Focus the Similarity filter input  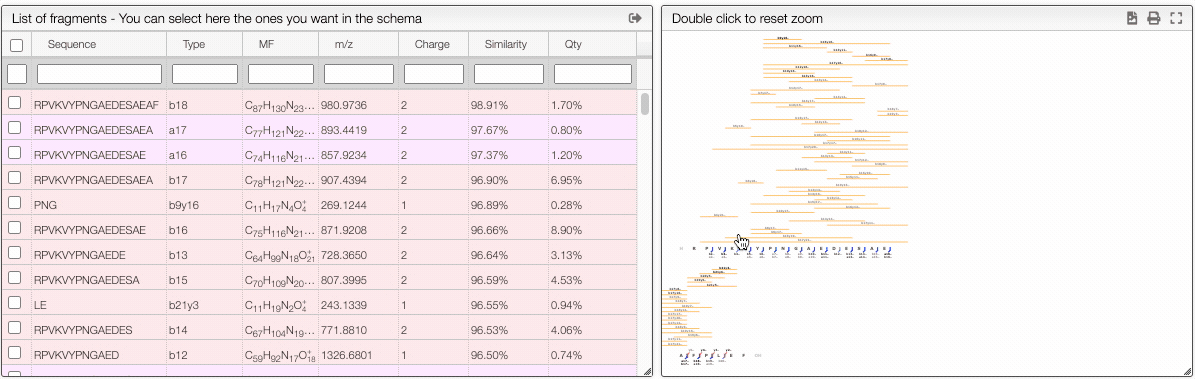click(x=508, y=74)
